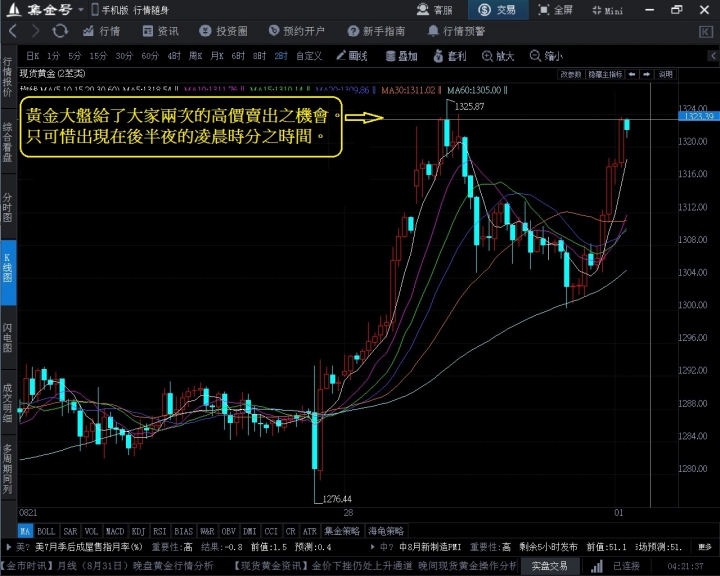Click the signal strength connection icon
The image size is (720, 576).
tap(596, 566)
